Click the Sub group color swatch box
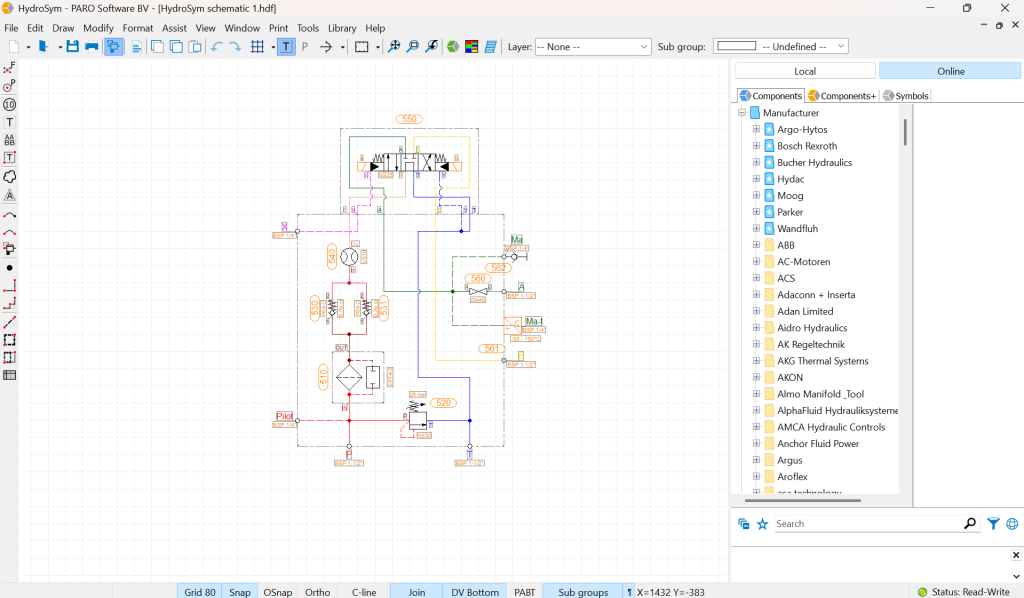1024x598 pixels. coord(737,46)
